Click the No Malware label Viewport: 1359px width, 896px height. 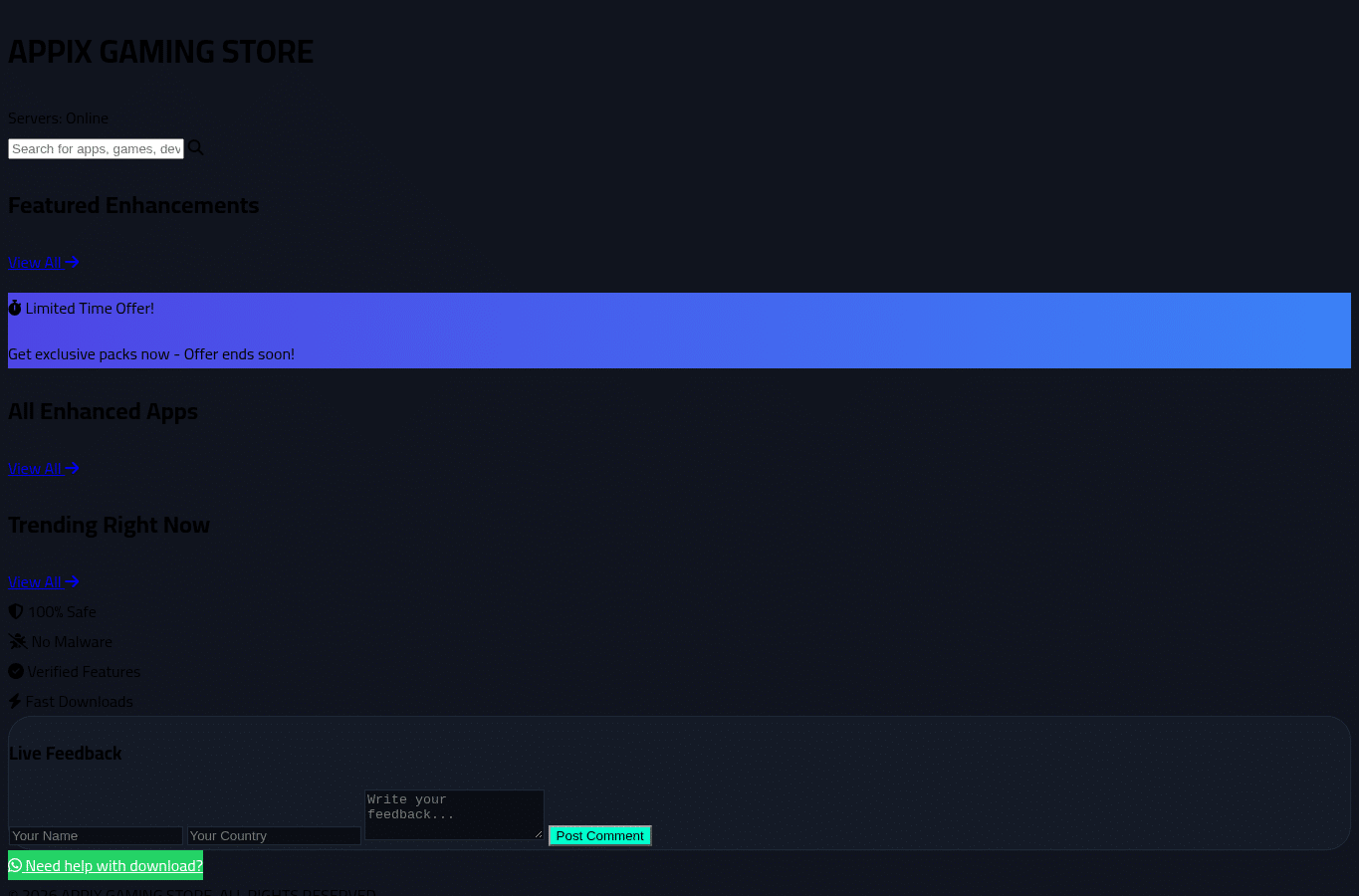pyautogui.click(x=72, y=641)
